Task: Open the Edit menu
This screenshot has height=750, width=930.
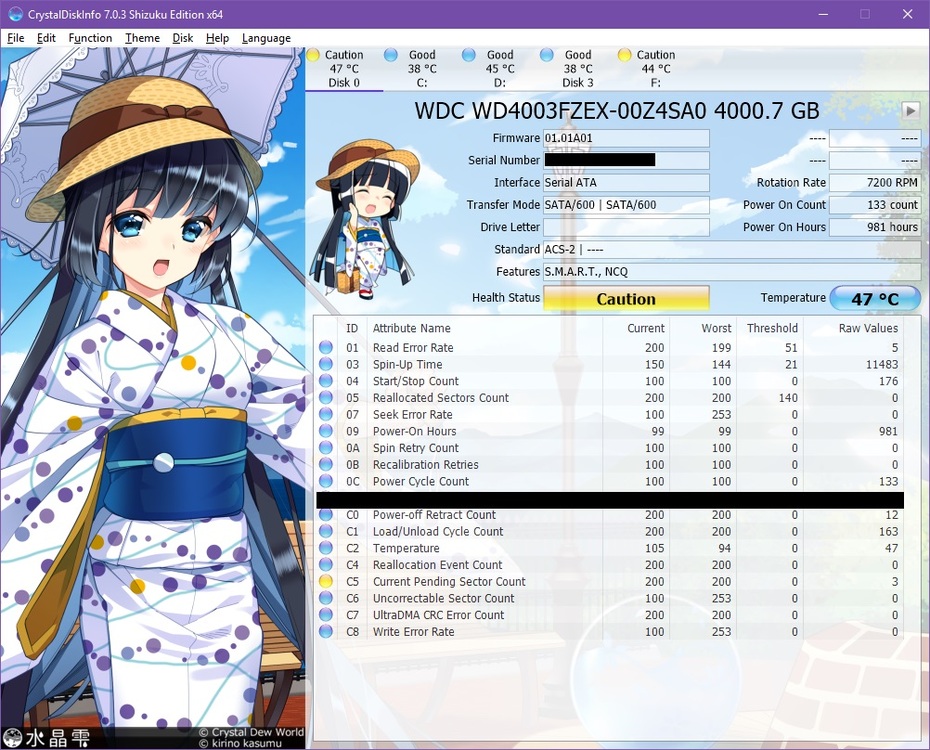Action: pos(46,38)
